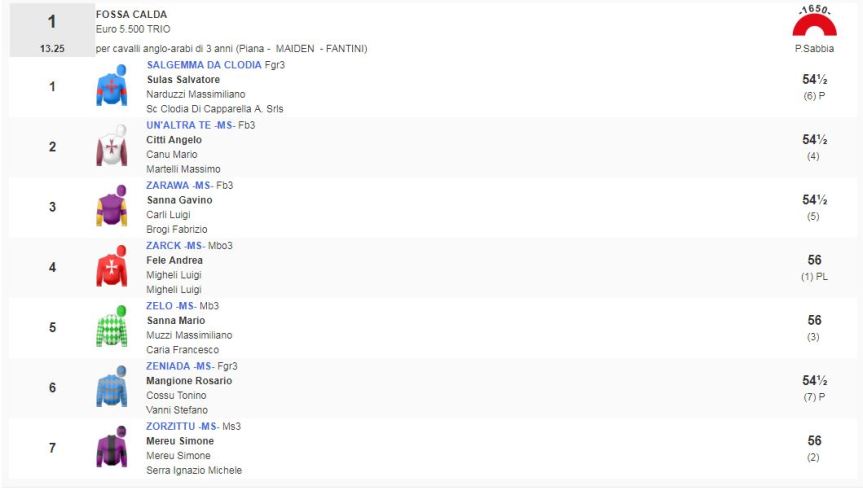Screen dimensions: 863x499
Task: Click race number 1 box at 13.25
Action: point(52,30)
